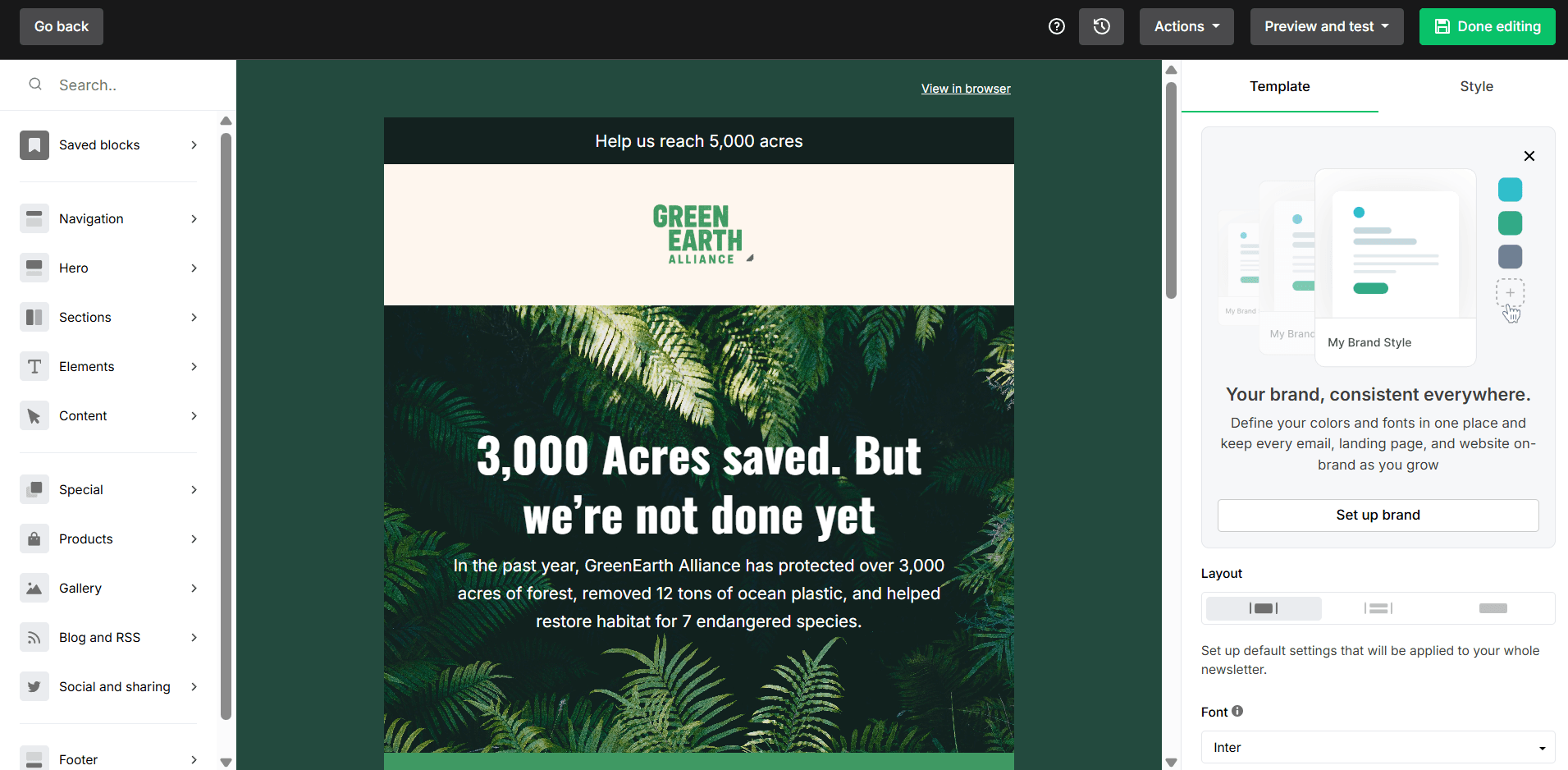The image size is (1568, 770).
Task: Click the Products bag icon
Action: click(34, 539)
